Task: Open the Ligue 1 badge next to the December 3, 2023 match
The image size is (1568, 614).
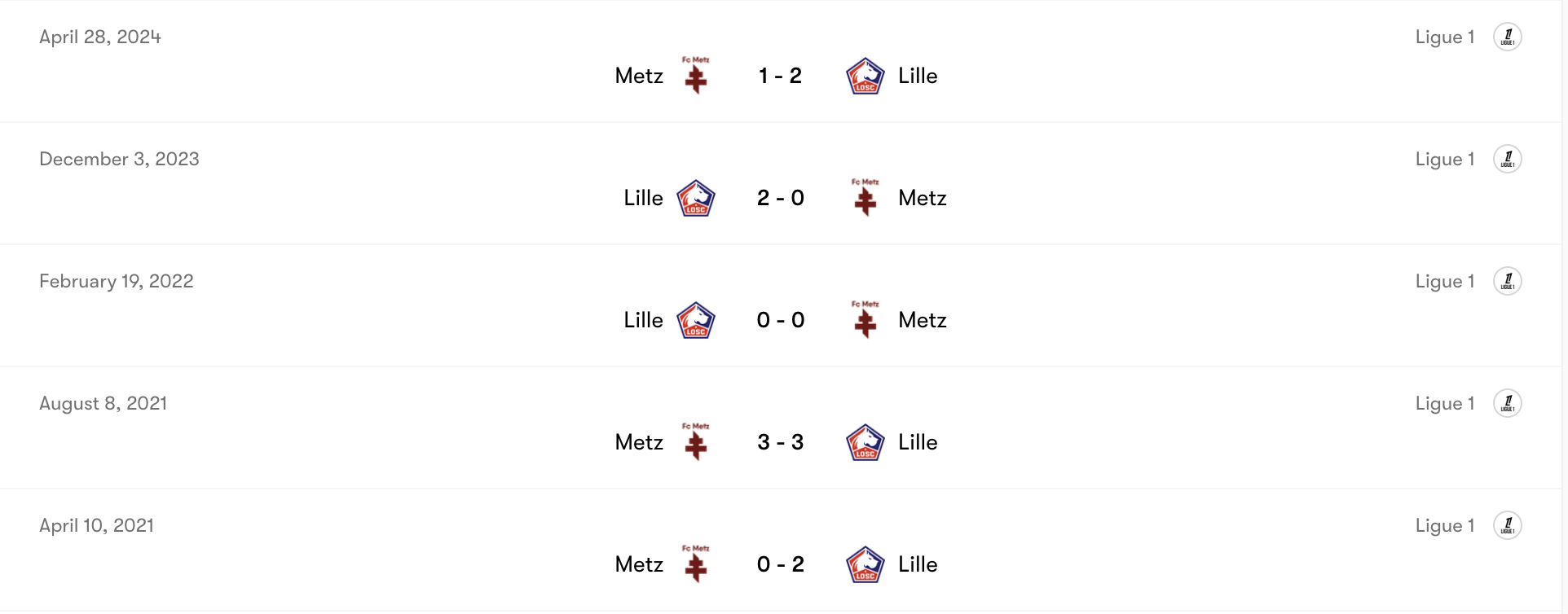Action: [x=1509, y=159]
